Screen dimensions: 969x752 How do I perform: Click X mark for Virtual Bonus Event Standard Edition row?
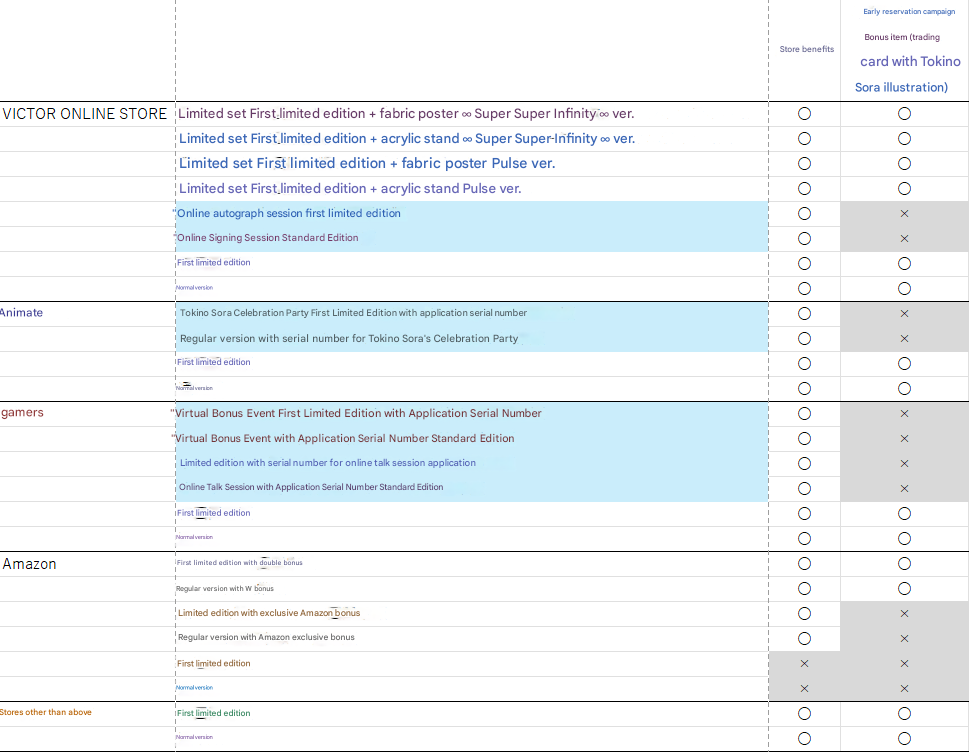(904, 439)
